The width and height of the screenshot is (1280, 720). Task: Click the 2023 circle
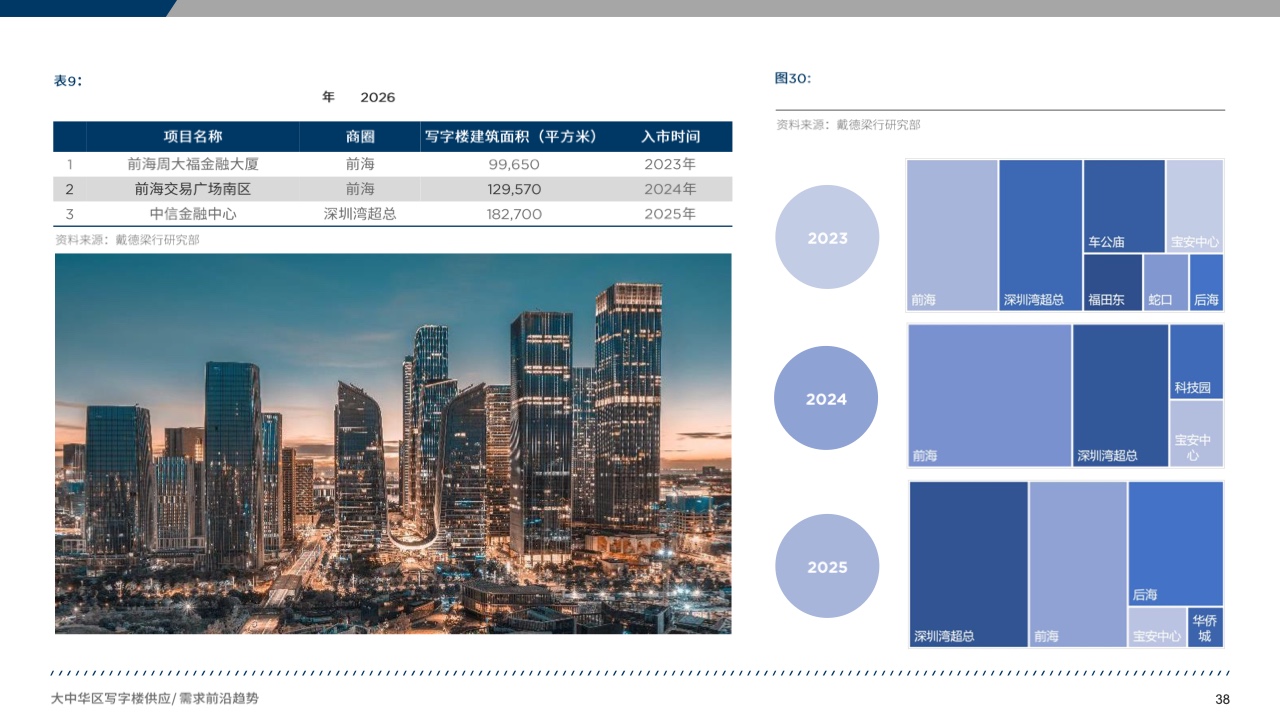pos(827,238)
